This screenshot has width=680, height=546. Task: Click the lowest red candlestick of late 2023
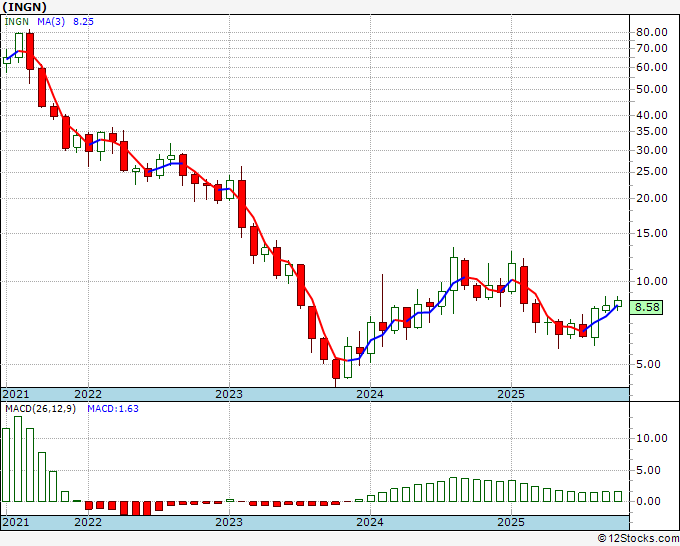tap(336, 369)
